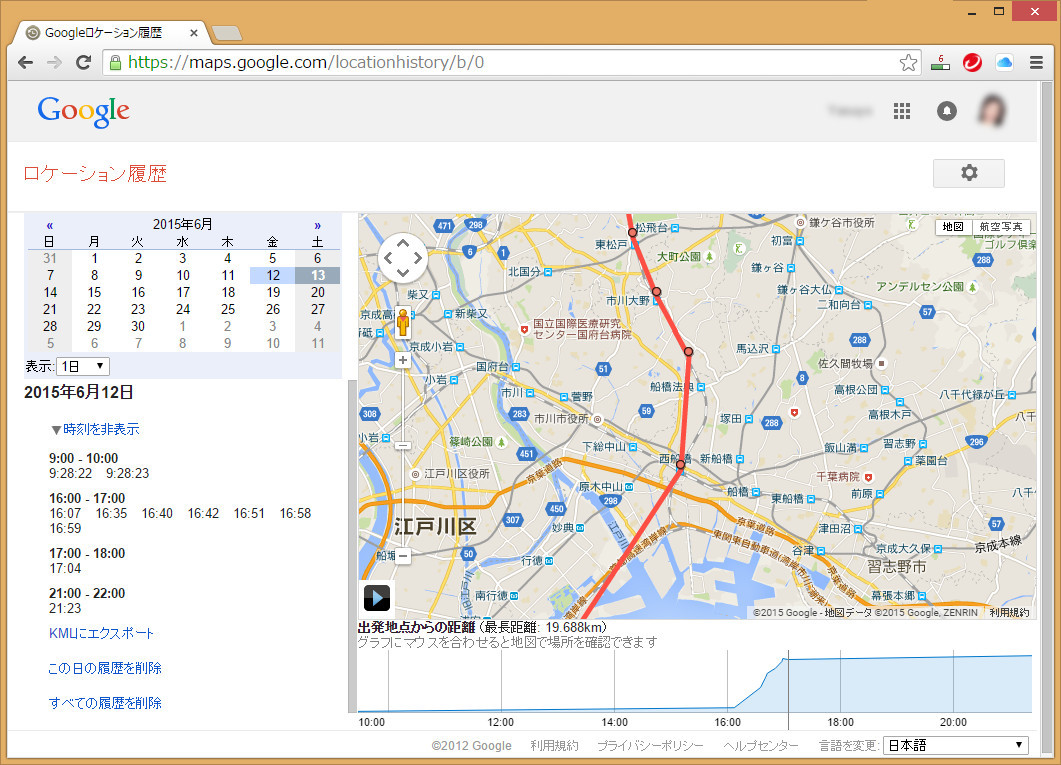The height and width of the screenshot is (765, 1061).
Task: Click the route marker near 西船橋
Action: tap(681, 465)
